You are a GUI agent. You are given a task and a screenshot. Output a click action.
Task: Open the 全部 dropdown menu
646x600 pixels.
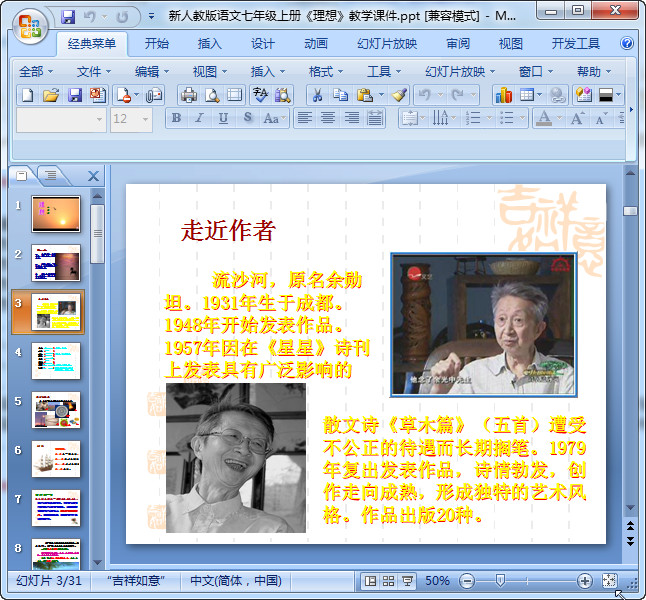[x=36, y=72]
